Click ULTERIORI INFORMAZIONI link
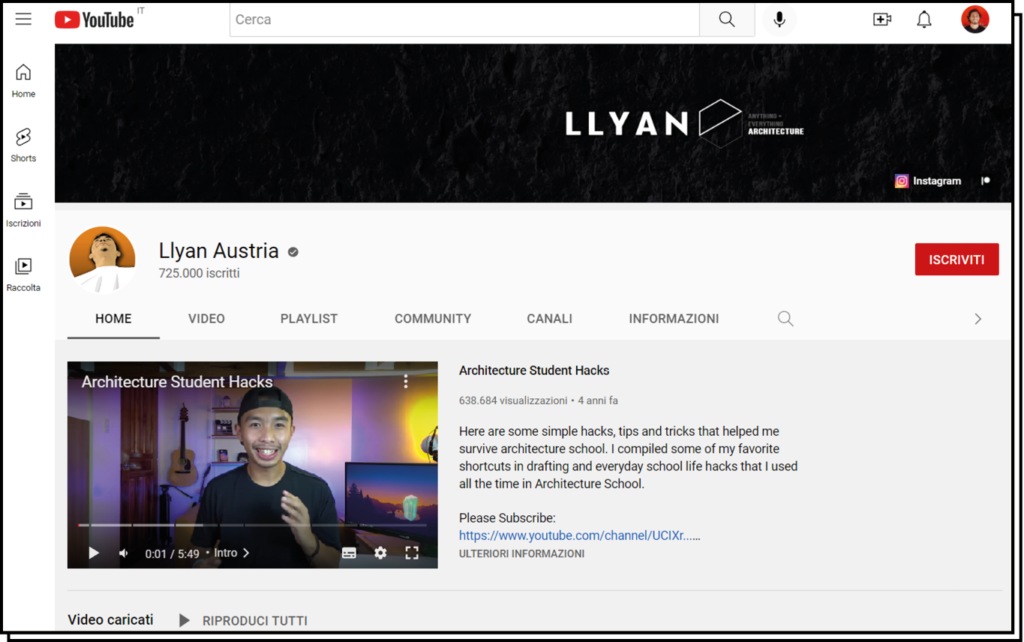The width and height of the screenshot is (1024, 642). 521,554
